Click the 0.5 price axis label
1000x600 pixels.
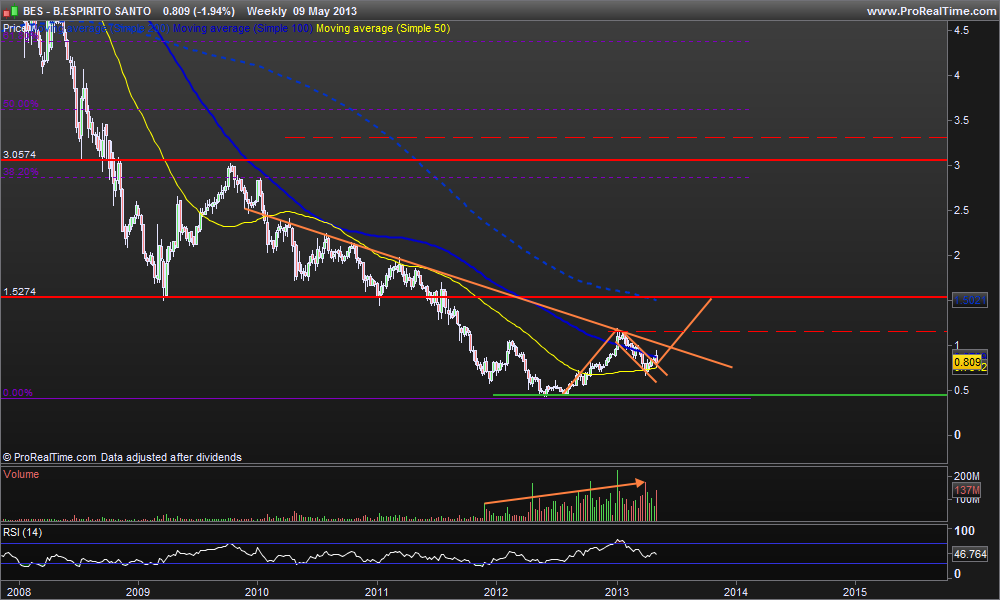pos(961,390)
